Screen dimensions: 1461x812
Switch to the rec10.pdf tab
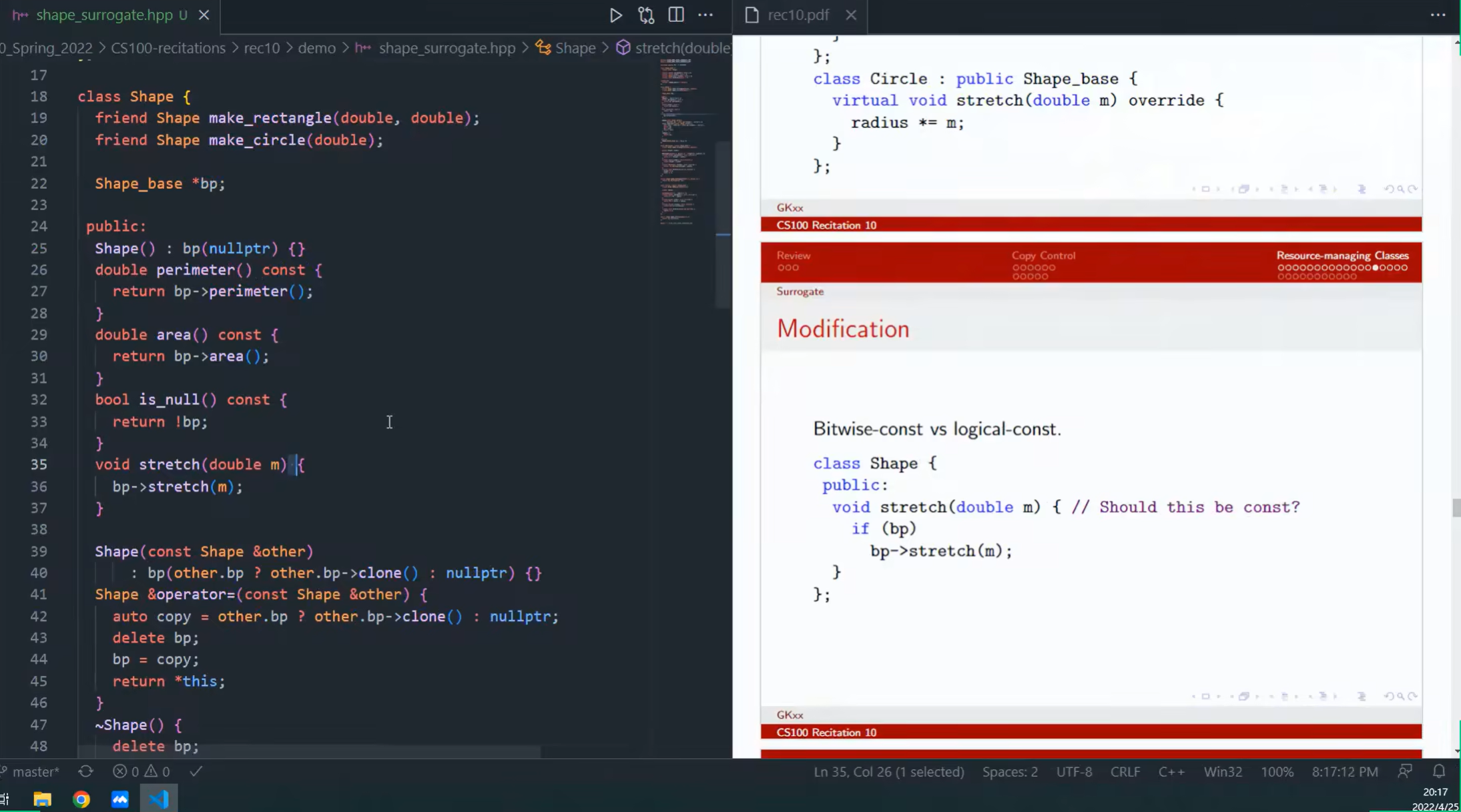click(798, 15)
